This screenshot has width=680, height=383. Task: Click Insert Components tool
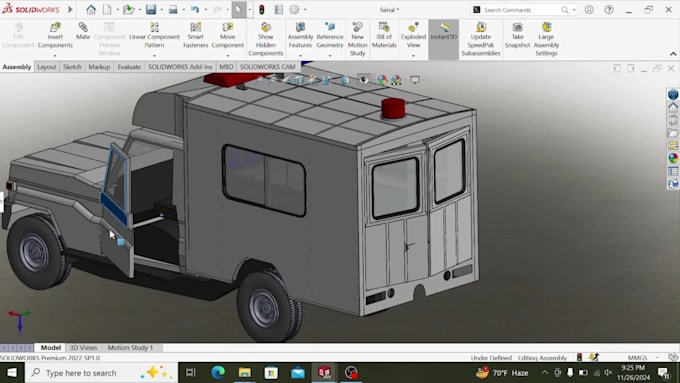(x=55, y=36)
